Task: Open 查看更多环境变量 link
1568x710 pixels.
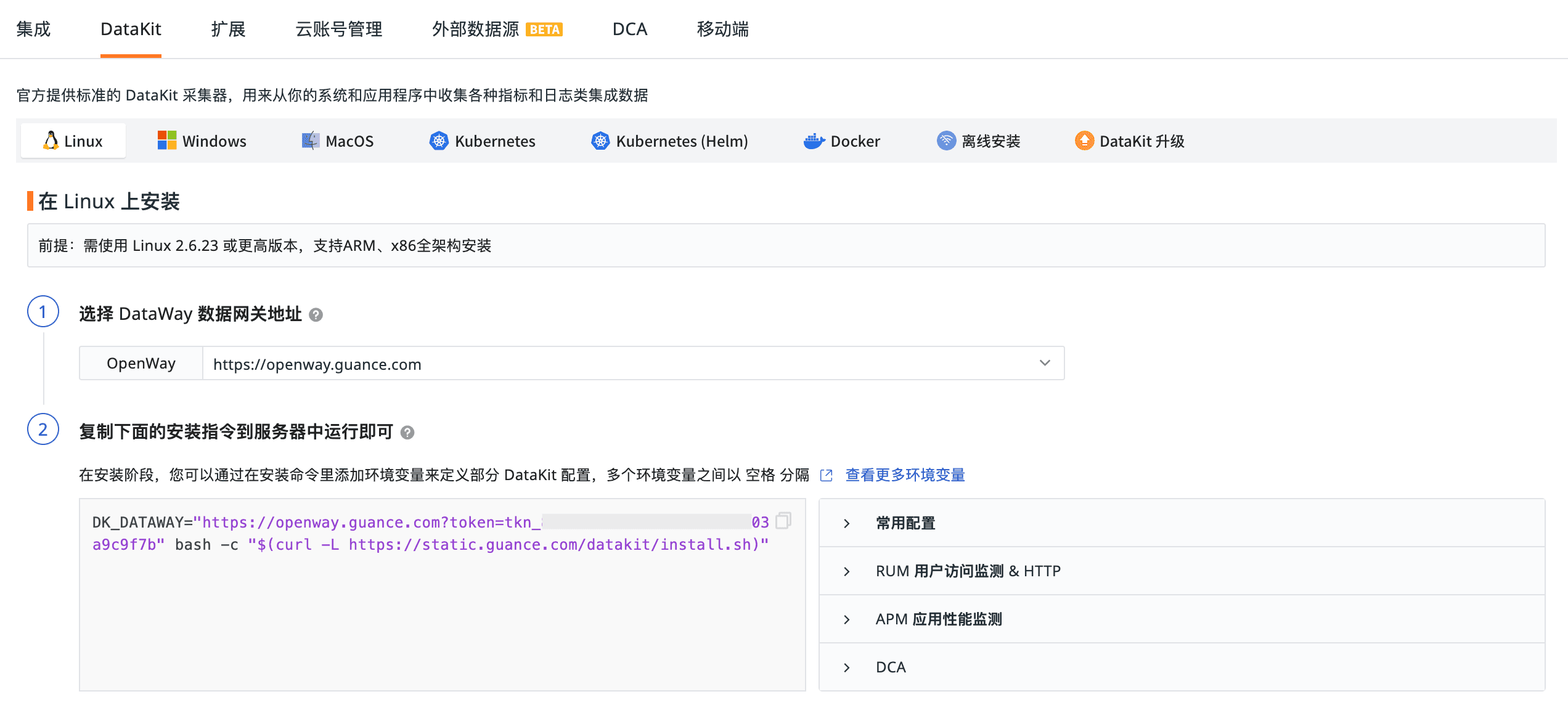Action: [x=905, y=475]
